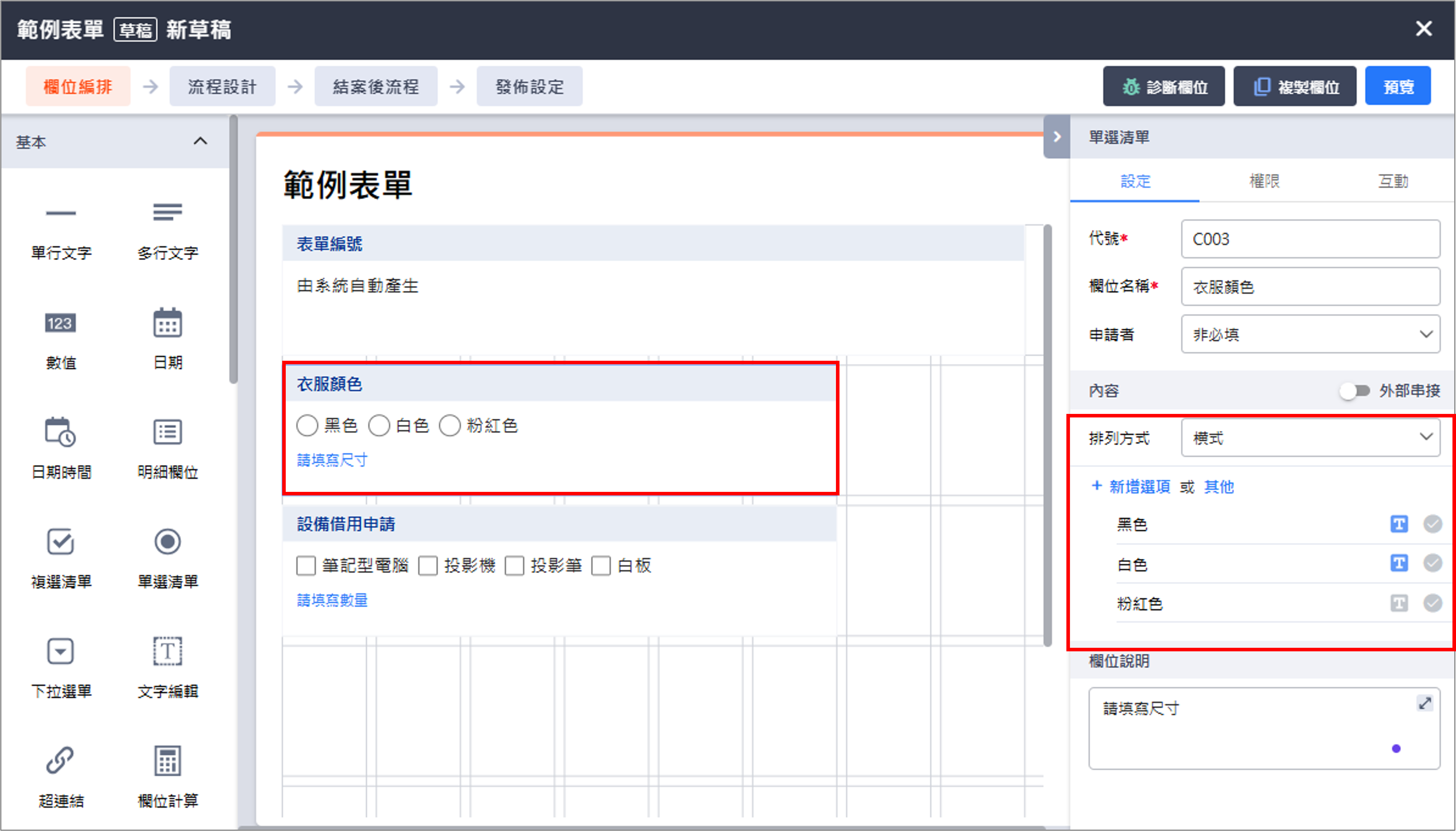Viewport: 1456px width, 831px height.
Task: Click the text icon beside 黑色 option
Action: point(1398,524)
